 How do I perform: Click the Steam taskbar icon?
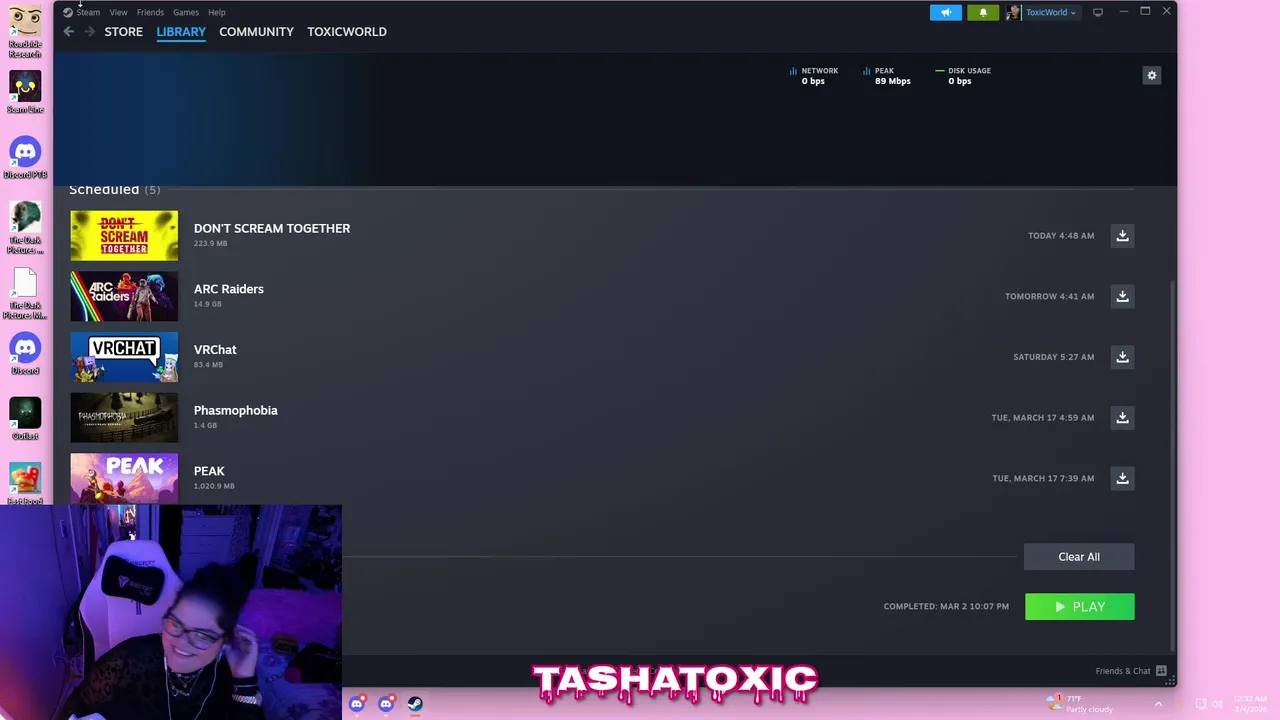[415, 704]
